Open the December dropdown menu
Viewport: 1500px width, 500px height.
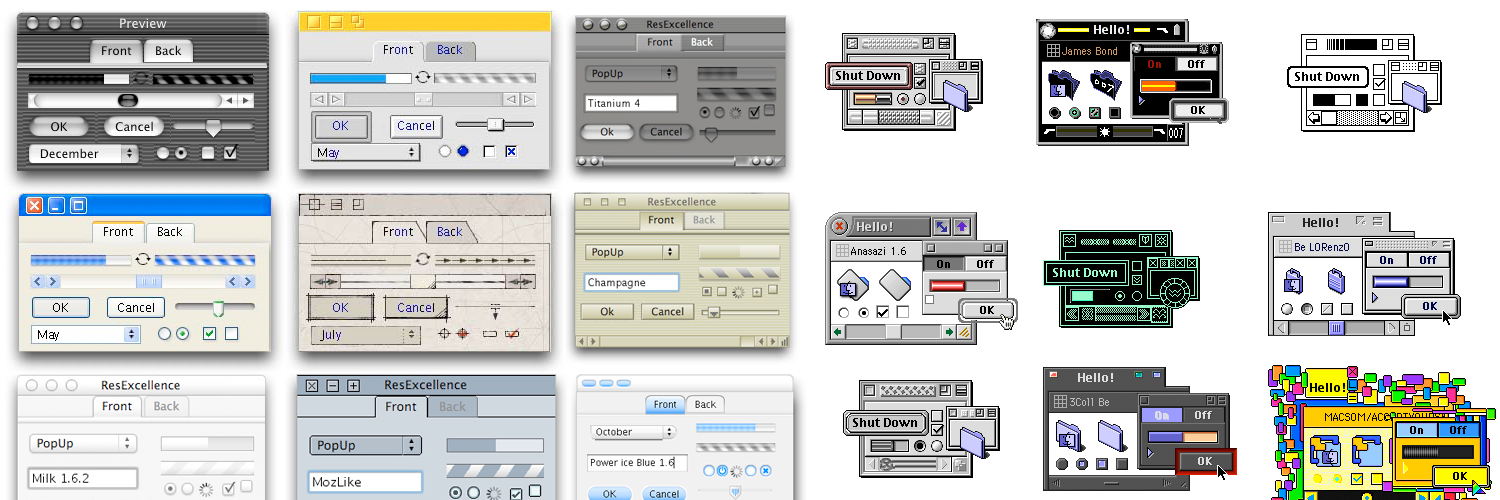84,154
